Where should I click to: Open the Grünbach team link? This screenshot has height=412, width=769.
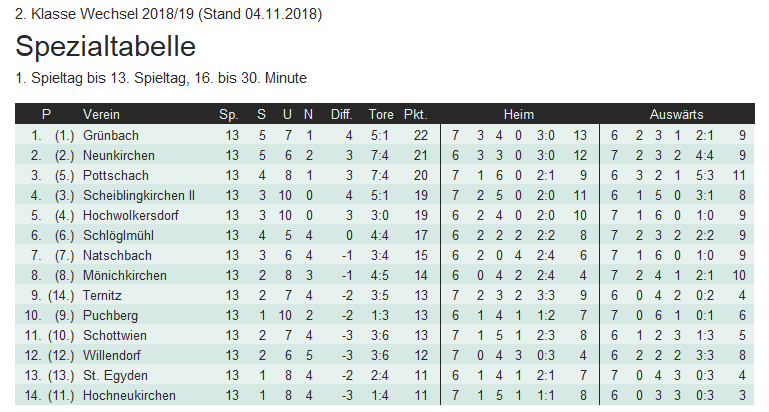111,135
